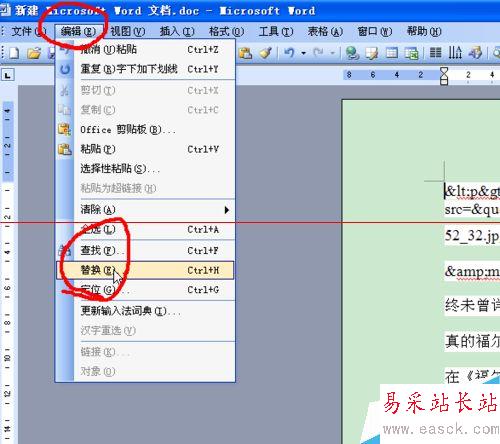Open the 帮助(H) menu

pyautogui.click(x=424, y=32)
